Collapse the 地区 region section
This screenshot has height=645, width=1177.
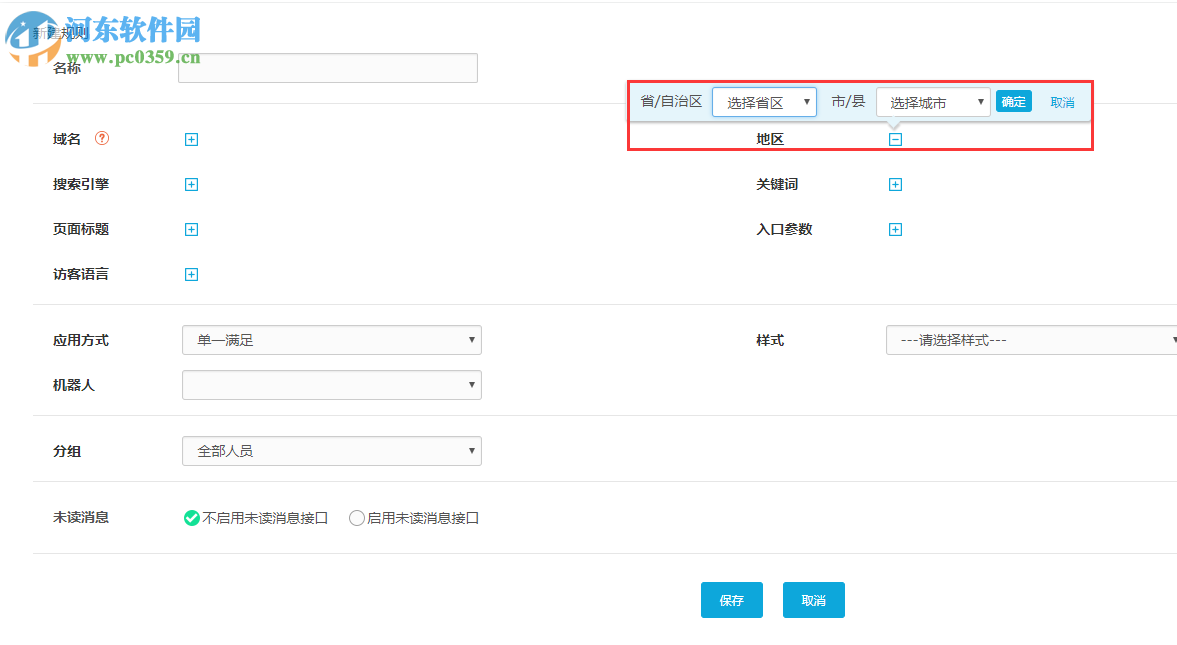[x=895, y=138]
